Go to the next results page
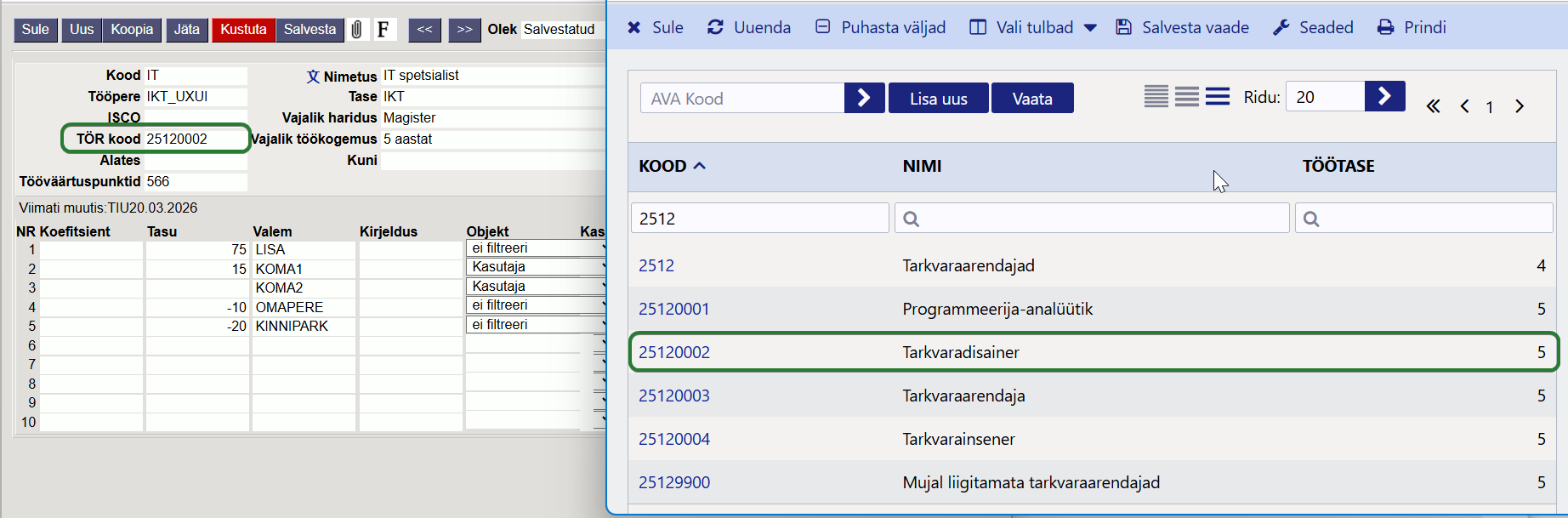 coord(1520,106)
